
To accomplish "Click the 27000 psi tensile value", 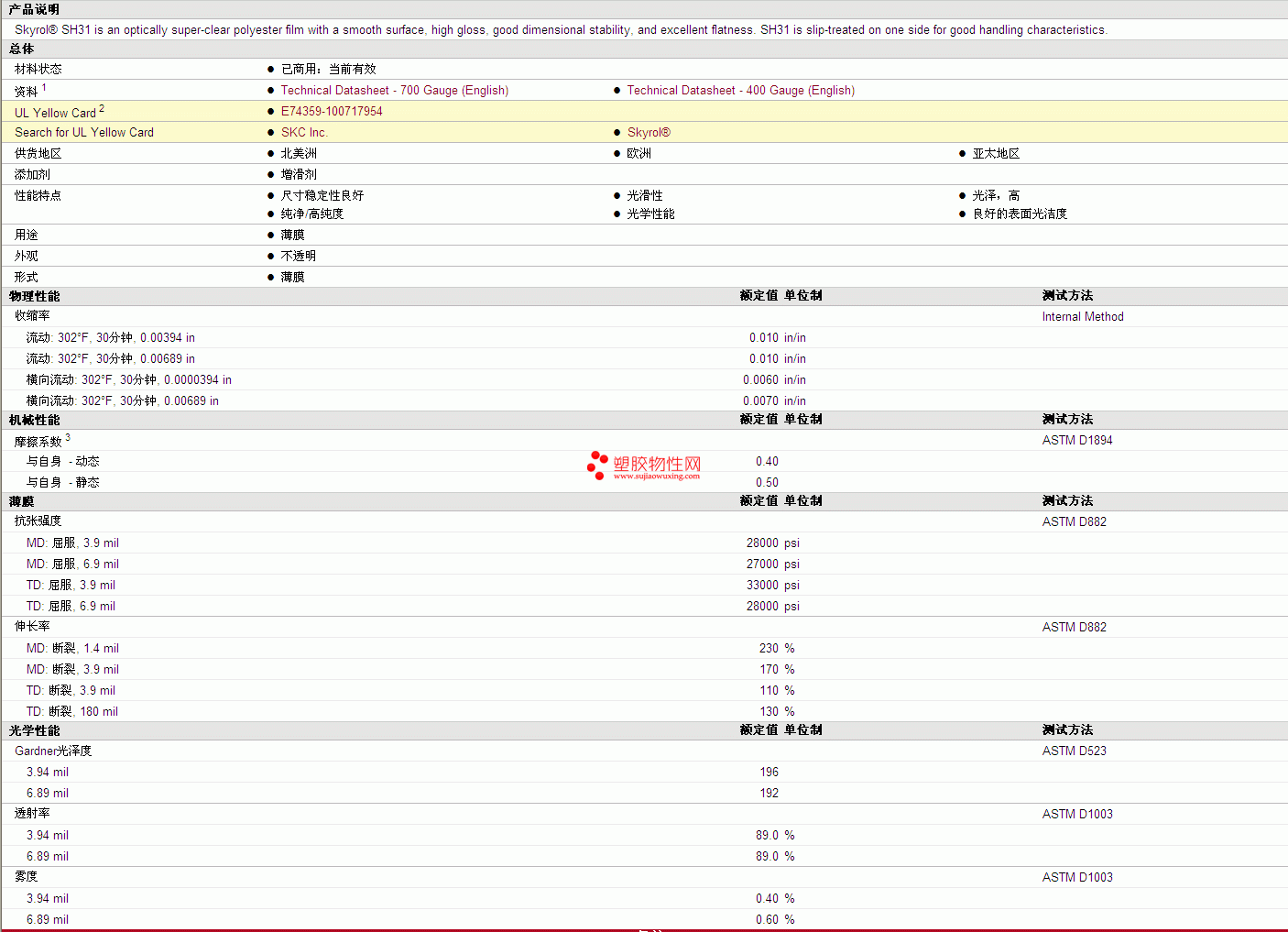I will [x=773, y=564].
